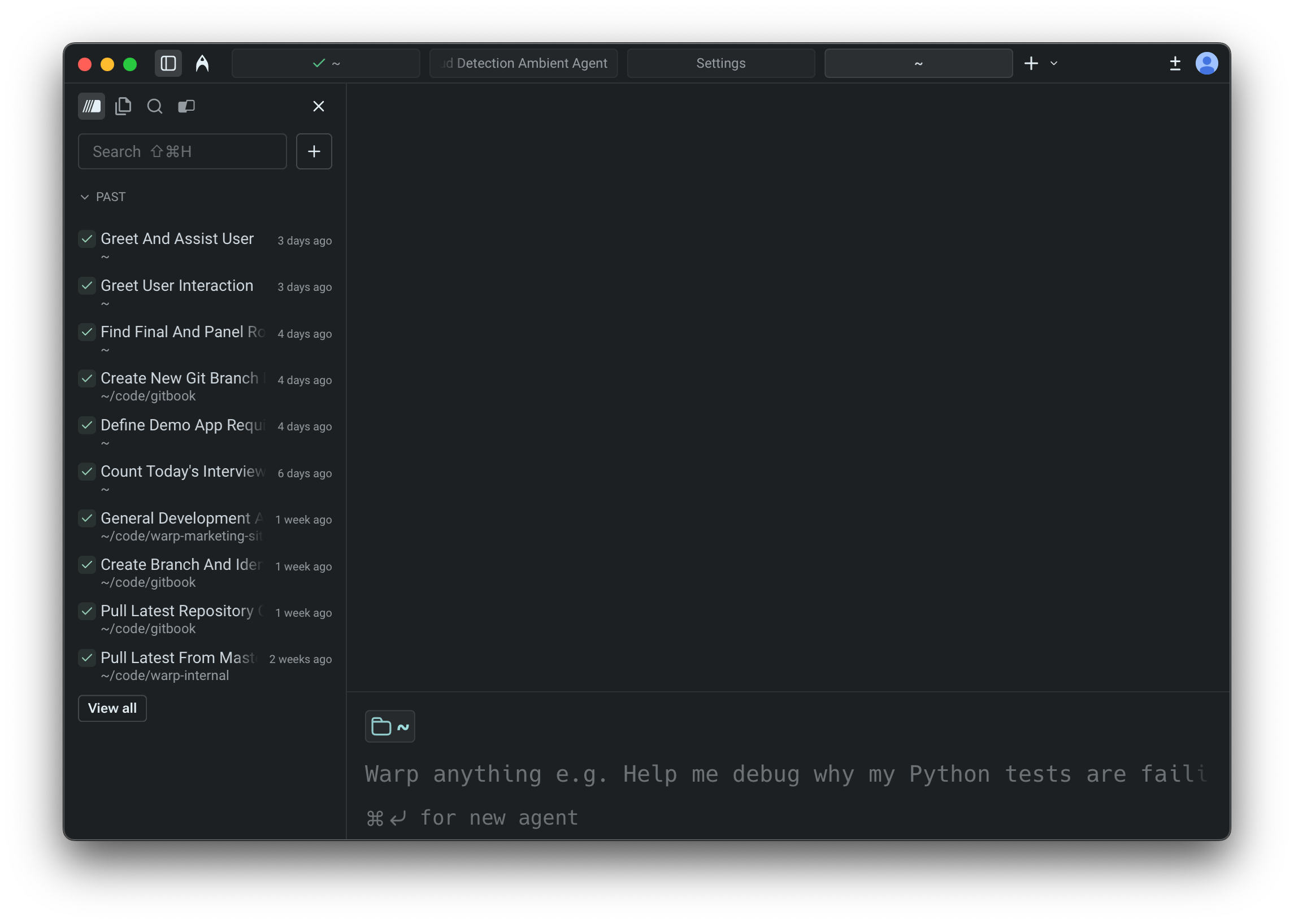
Task: Open the Warp Drive panel icon
Action: [186, 106]
